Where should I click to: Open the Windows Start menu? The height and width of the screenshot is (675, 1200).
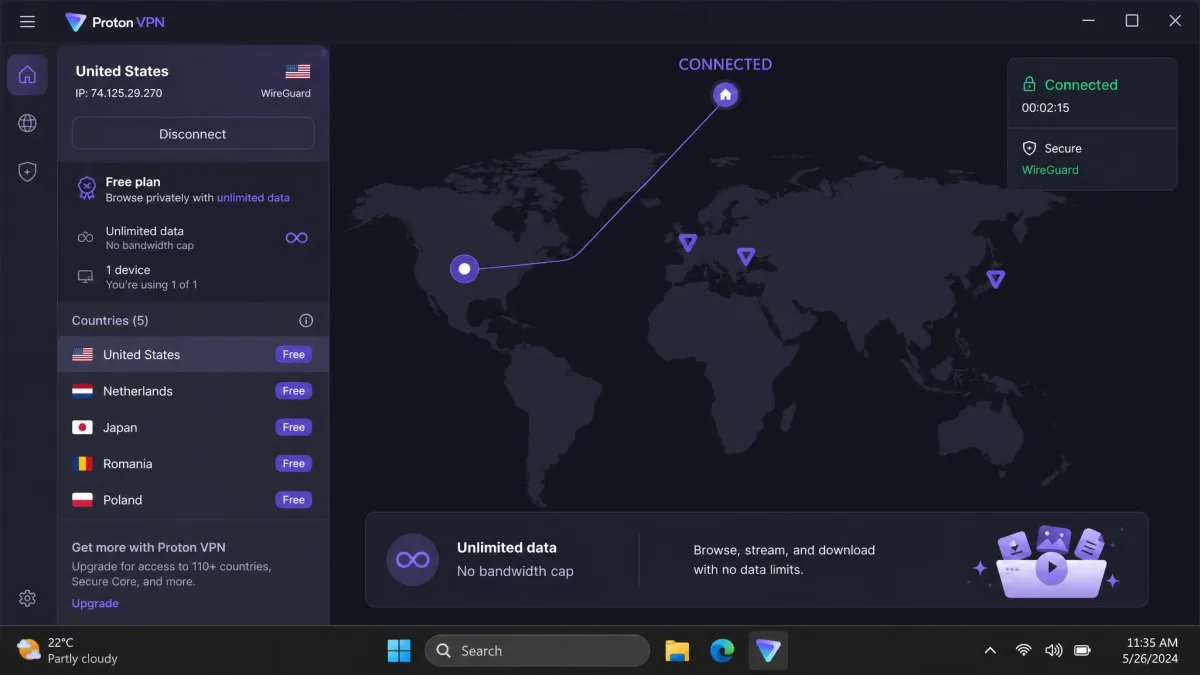coord(399,651)
